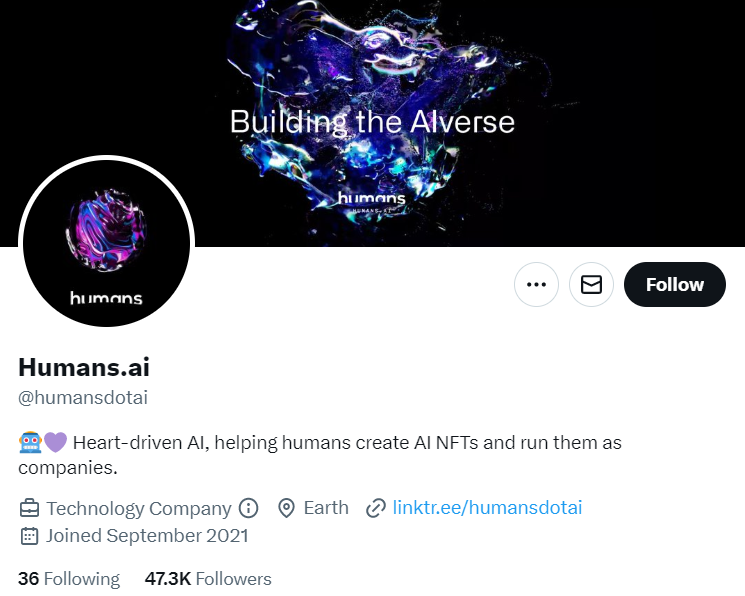
Task: Click the briefcase category icon
Action: click(x=29, y=508)
